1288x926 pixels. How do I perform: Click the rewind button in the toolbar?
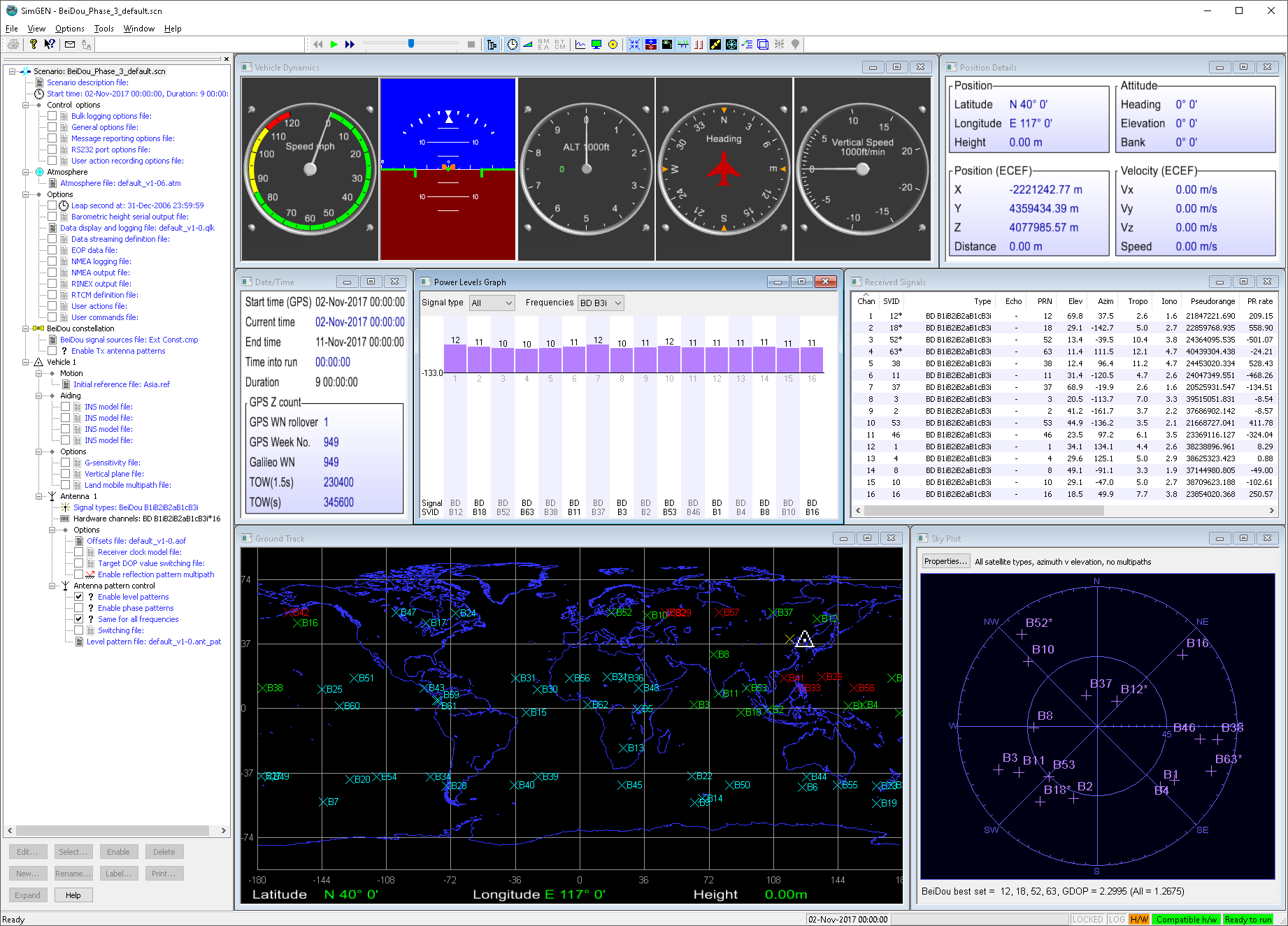(318, 44)
